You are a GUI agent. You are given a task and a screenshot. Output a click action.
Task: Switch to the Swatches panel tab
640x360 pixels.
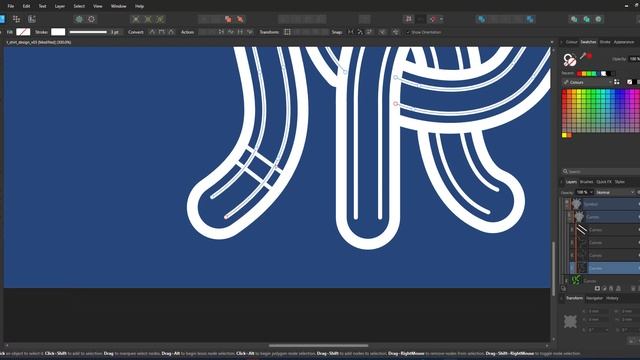[x=588, y=42]
